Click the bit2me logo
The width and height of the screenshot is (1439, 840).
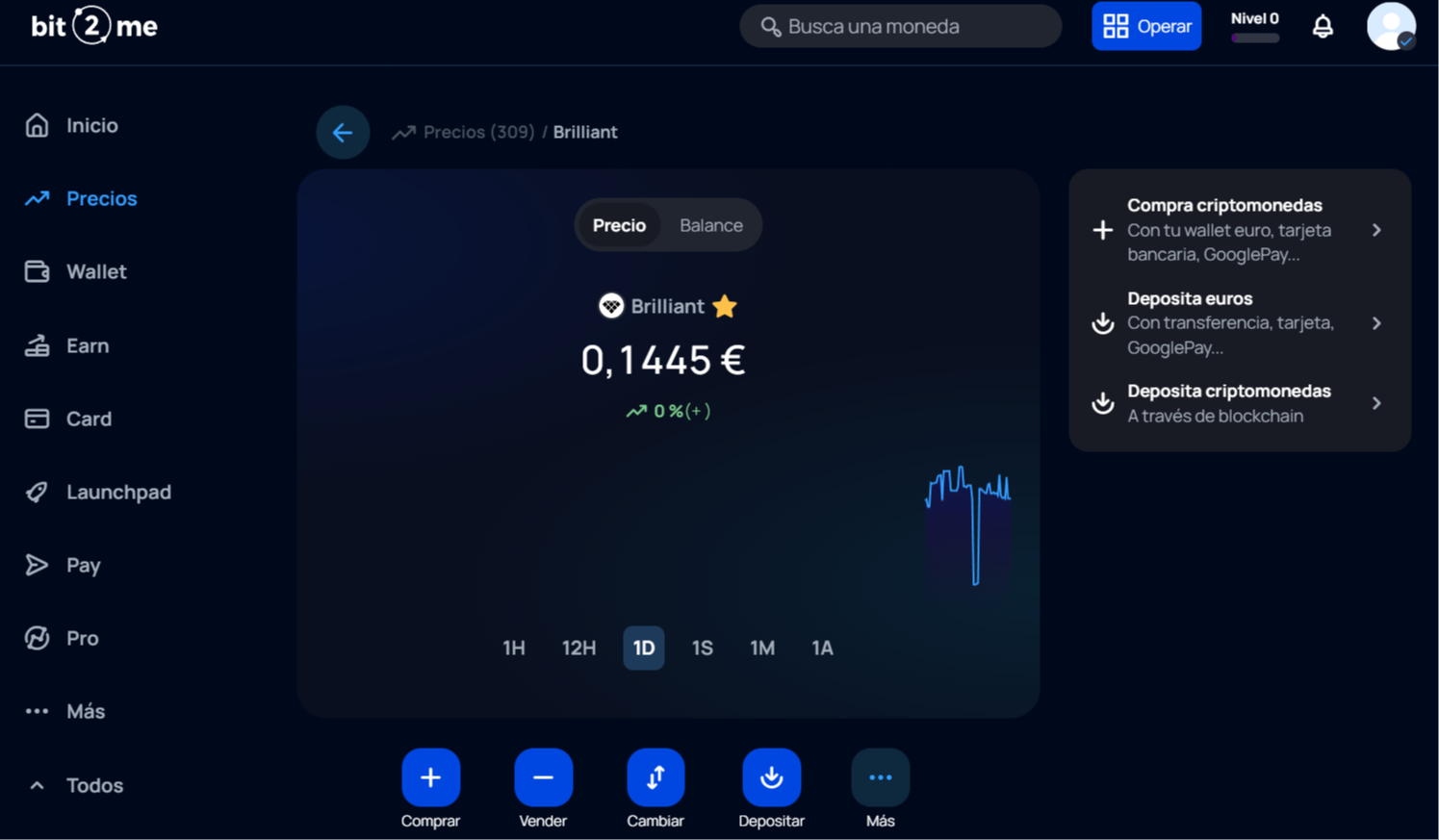coord(94,26)
